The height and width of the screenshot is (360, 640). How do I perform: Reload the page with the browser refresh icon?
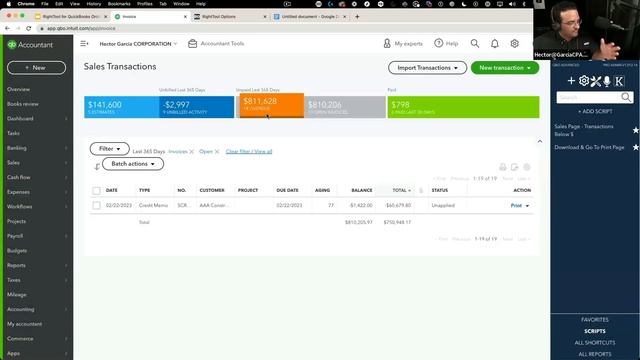click(x=28, y=28)
